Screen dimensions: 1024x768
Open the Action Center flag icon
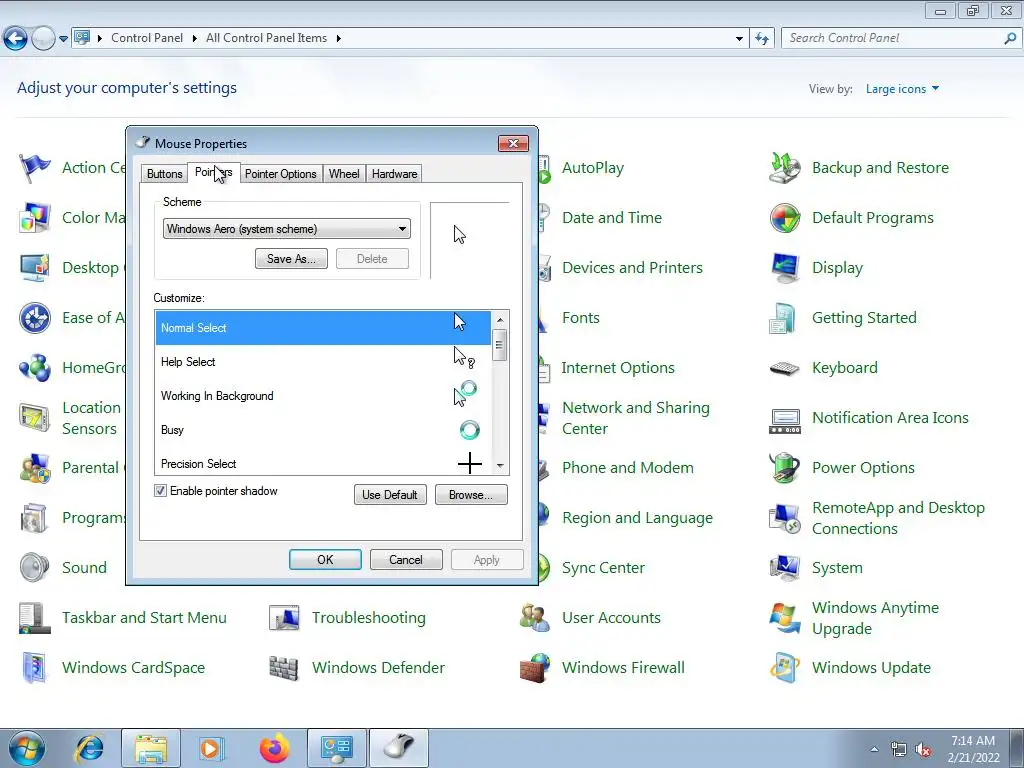[35, 168]
